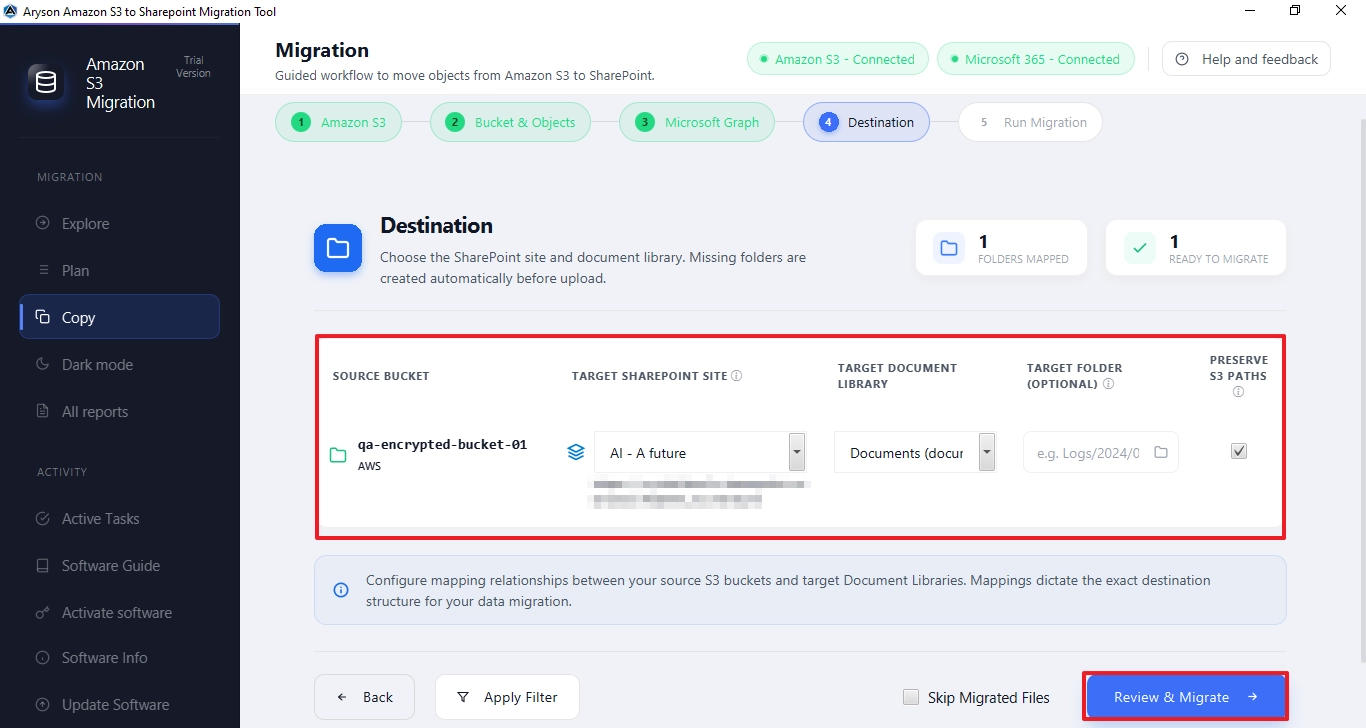Click Activate software in sidebar

tap(119, 612)
